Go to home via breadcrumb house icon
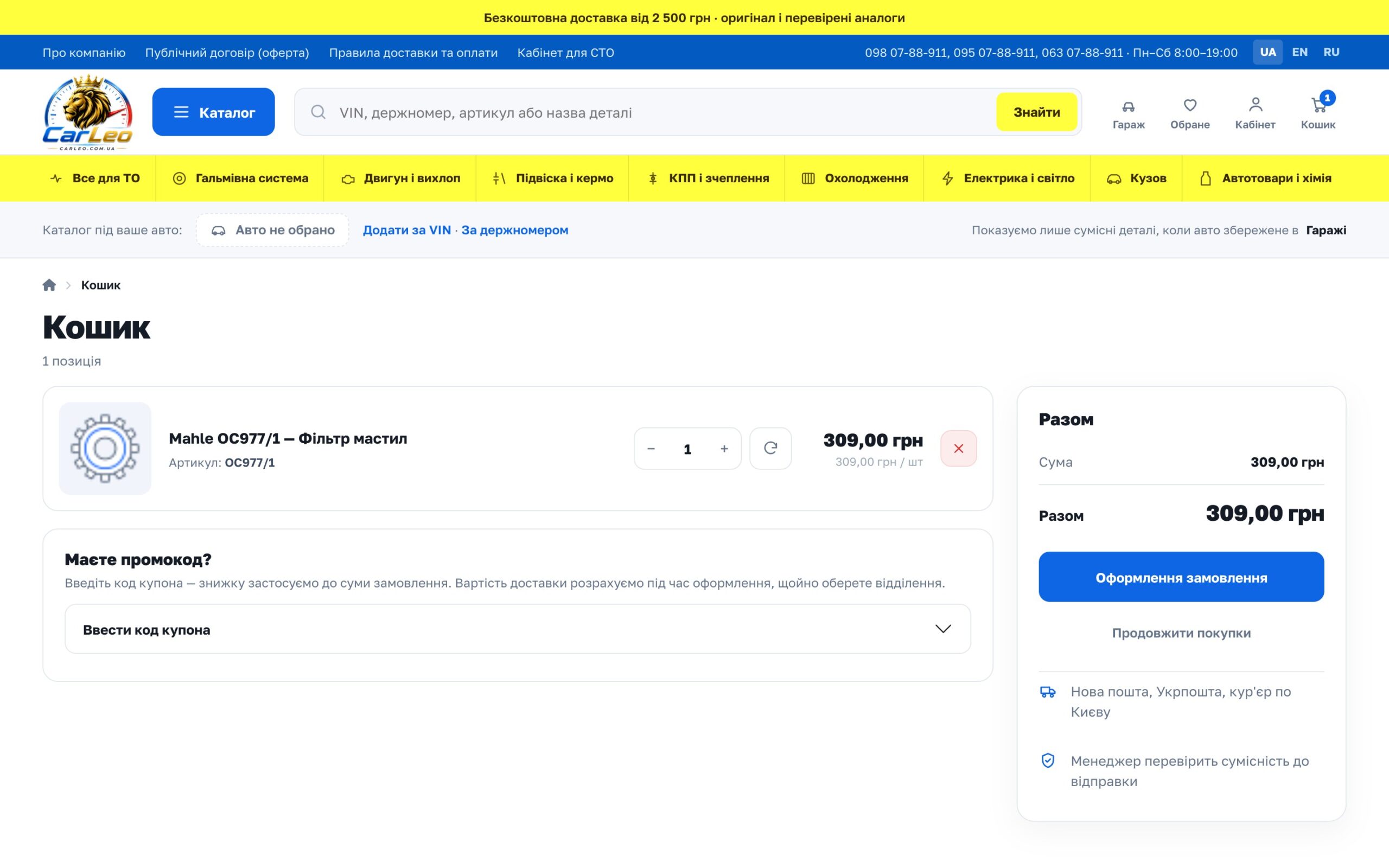The image size is (1389, 868). 49,285
